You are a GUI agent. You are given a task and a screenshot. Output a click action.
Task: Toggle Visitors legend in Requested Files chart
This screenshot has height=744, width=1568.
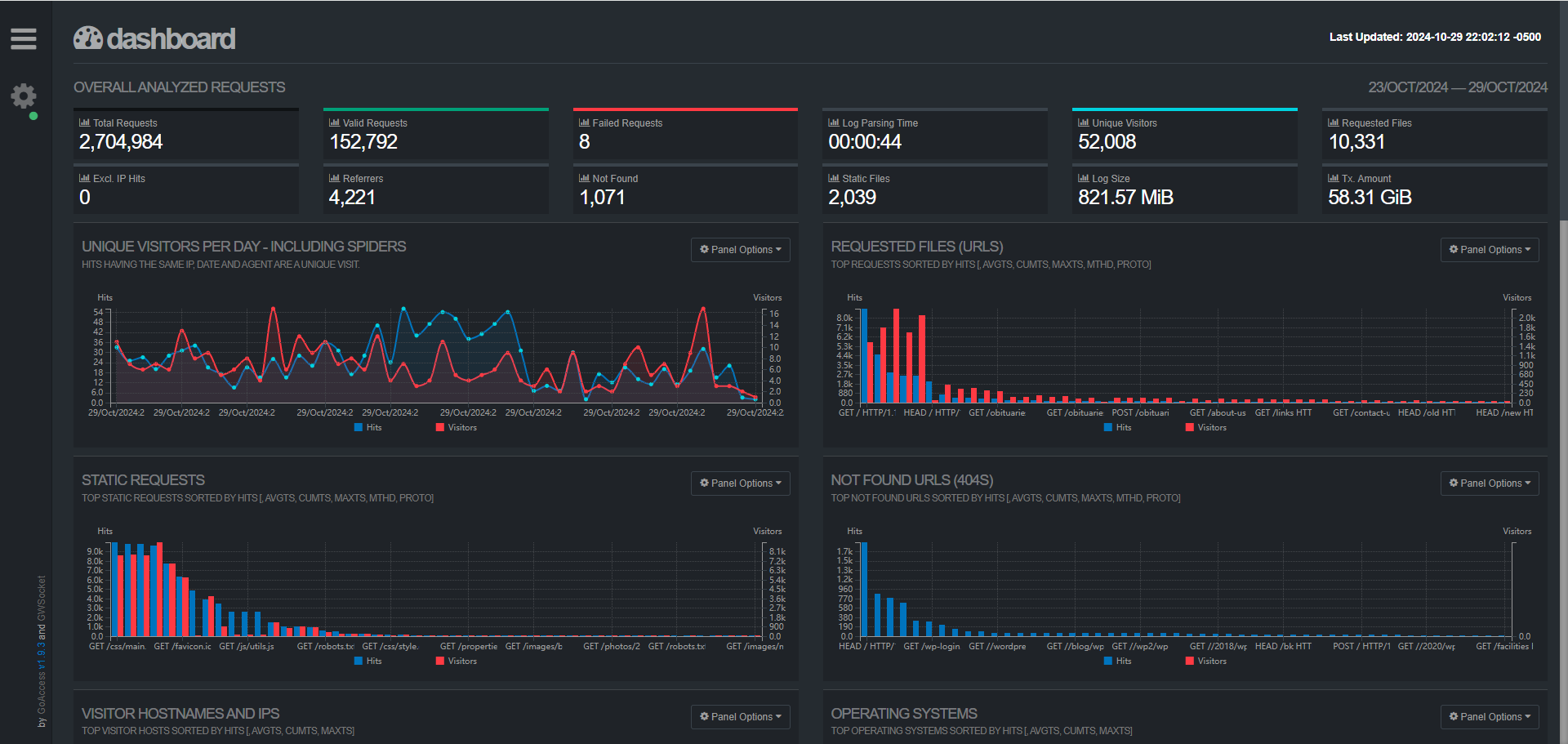point(1206,427)
